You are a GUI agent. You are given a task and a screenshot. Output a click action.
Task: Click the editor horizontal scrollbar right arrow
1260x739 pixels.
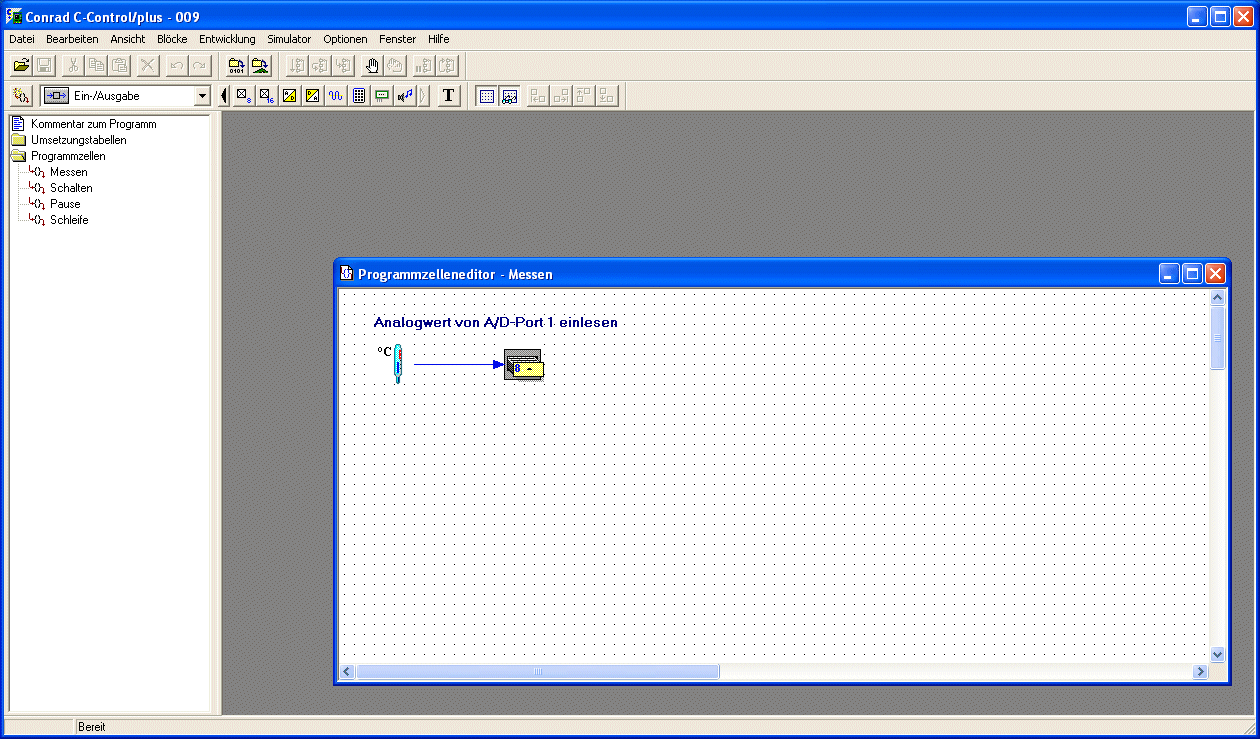point(1200,672)
